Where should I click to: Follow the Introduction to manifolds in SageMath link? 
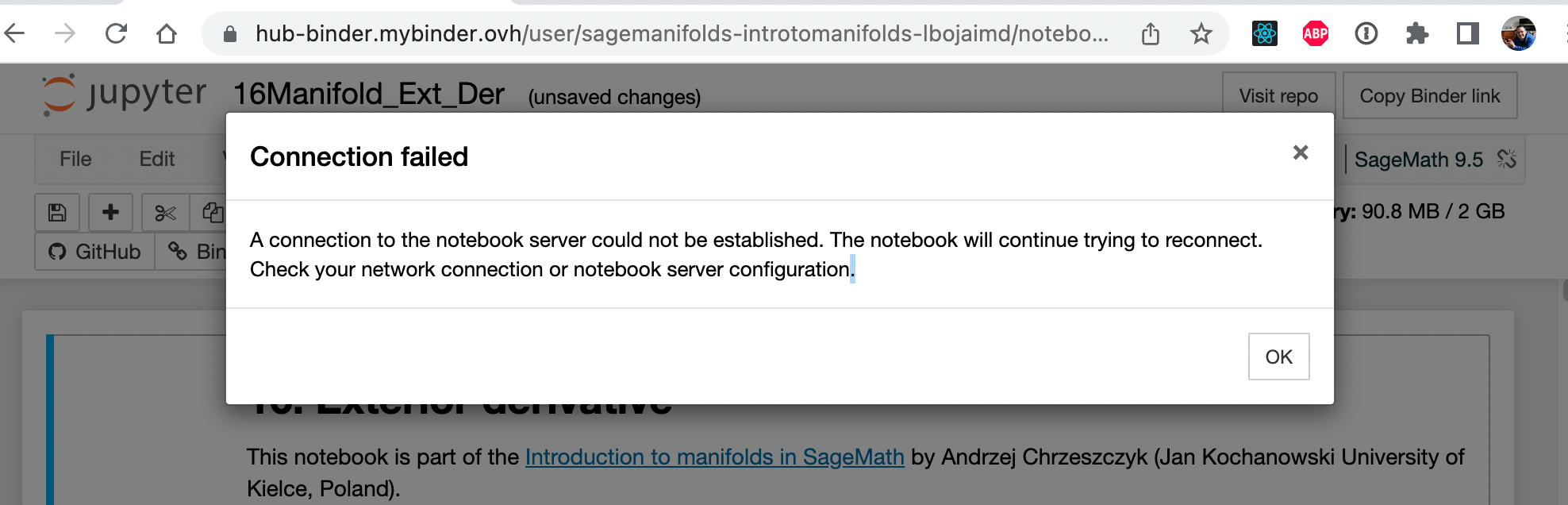[714, 457]
